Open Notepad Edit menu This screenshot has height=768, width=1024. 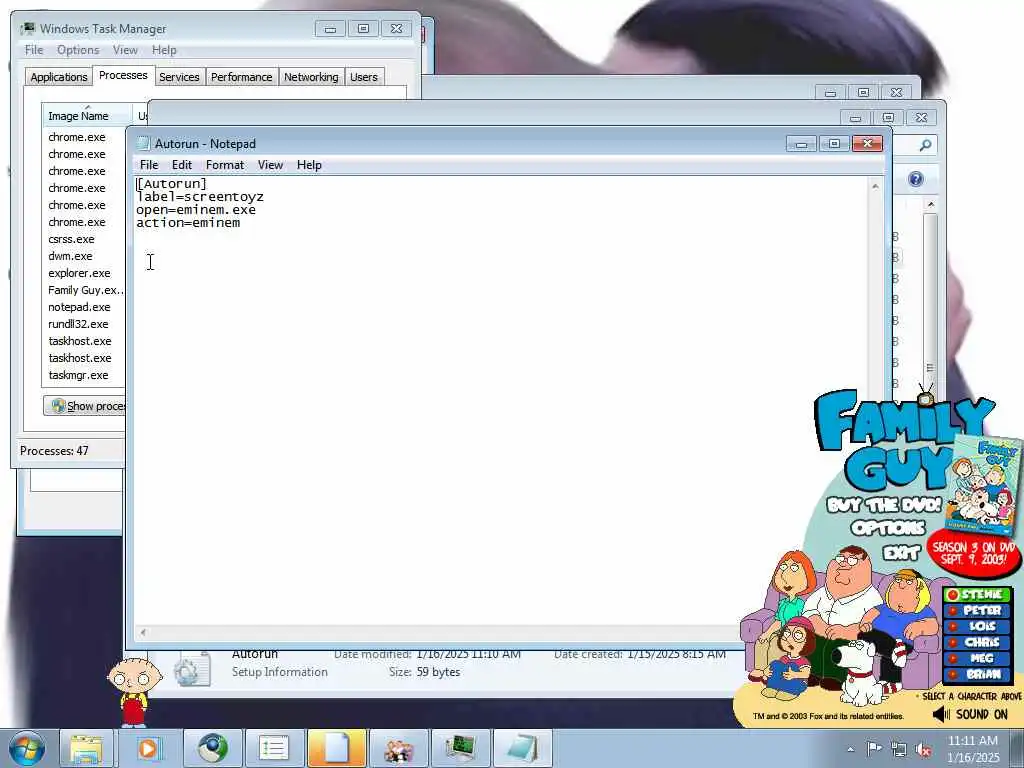tap(182, 165)
